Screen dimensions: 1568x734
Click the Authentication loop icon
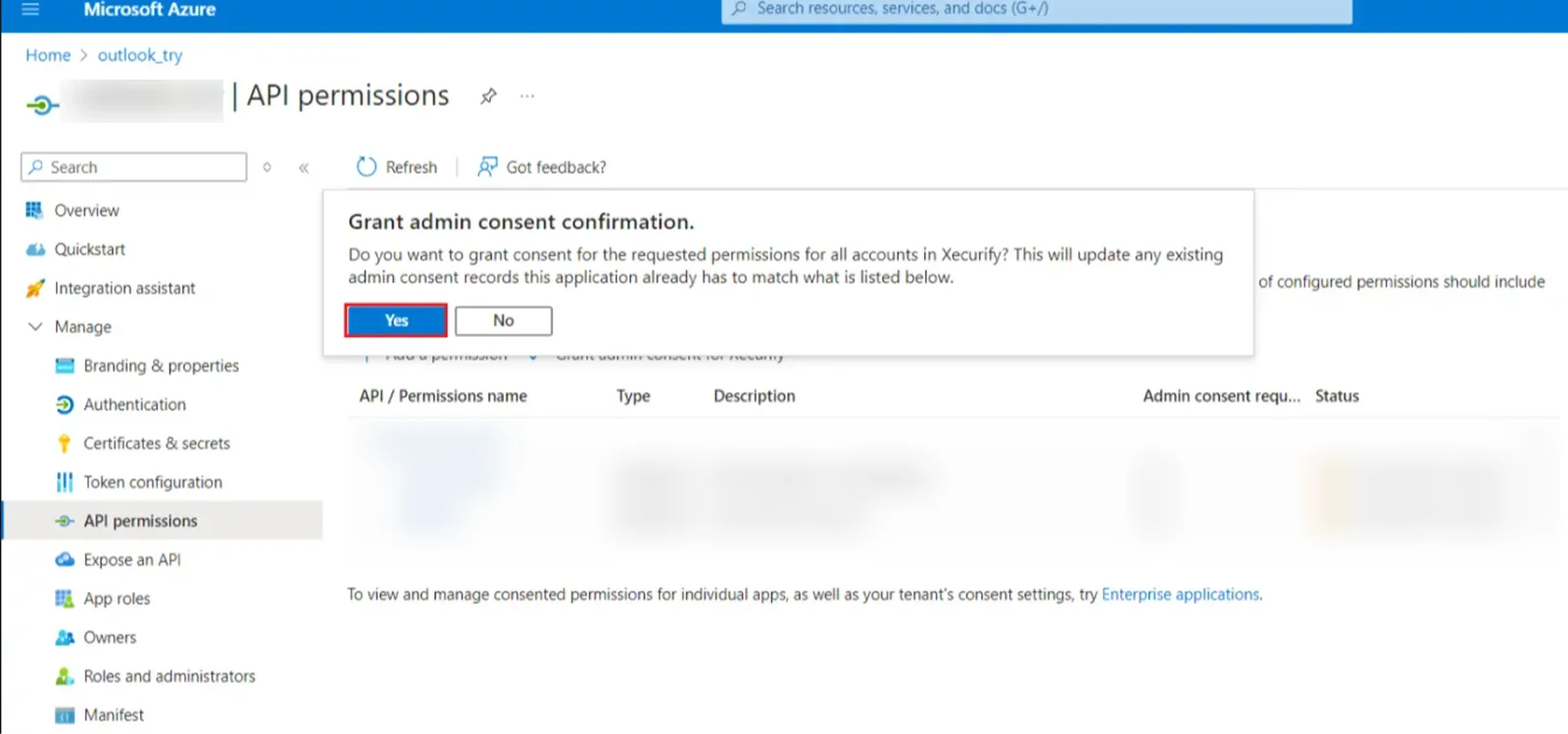(x=65, y=405)
